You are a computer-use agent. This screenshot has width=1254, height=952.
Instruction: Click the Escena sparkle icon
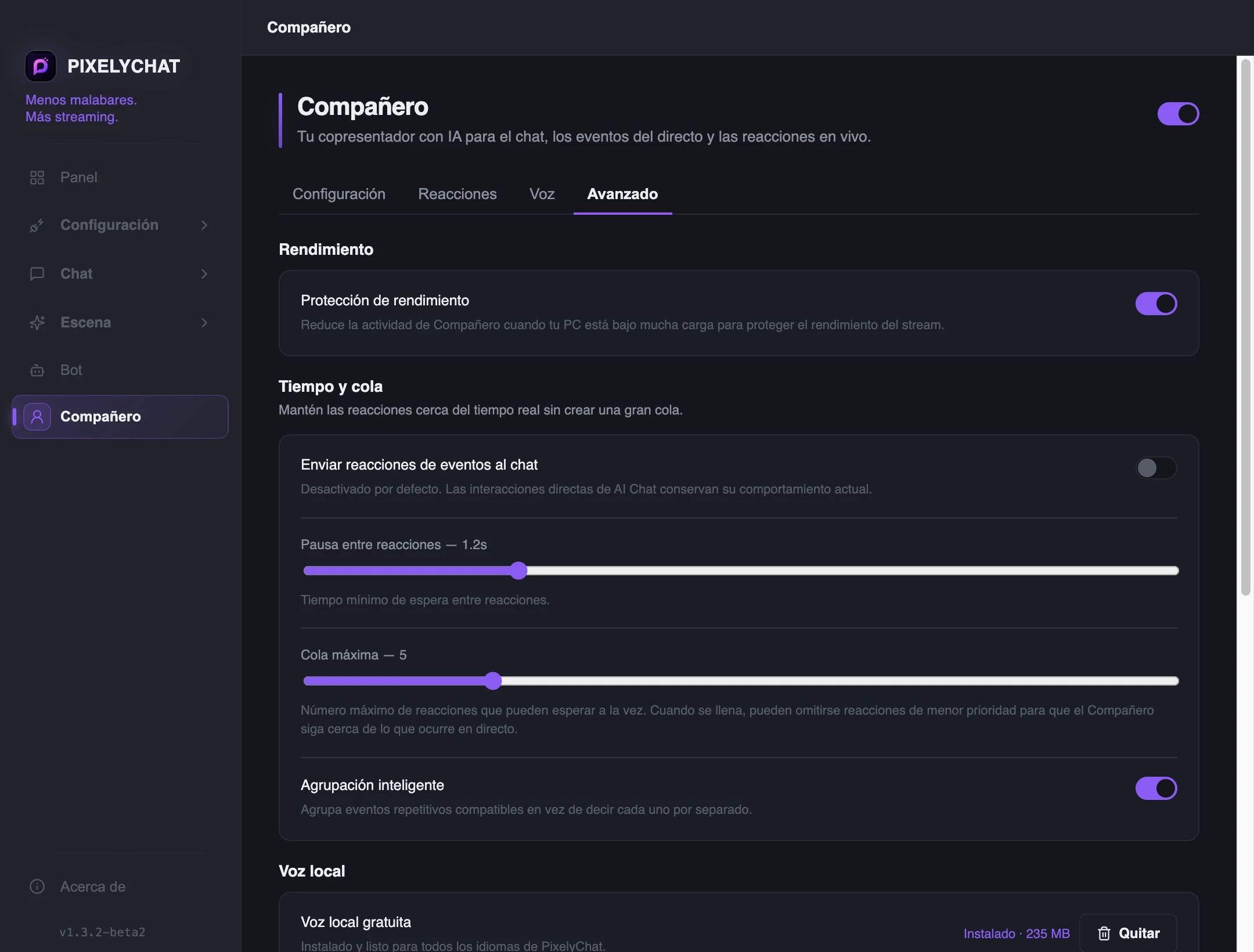pyautogui.click(x=37, y=323)
